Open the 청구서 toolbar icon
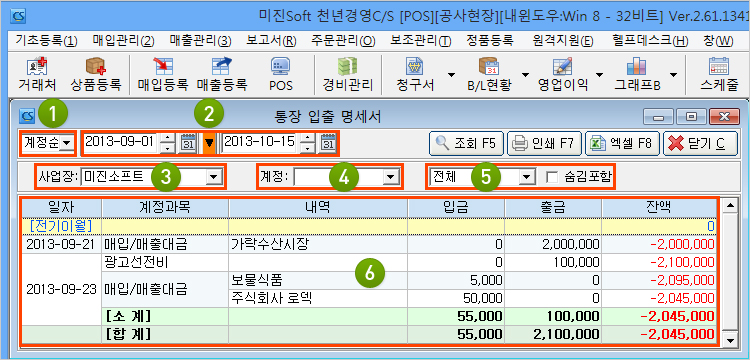750x360 pixels. point(415,75)
